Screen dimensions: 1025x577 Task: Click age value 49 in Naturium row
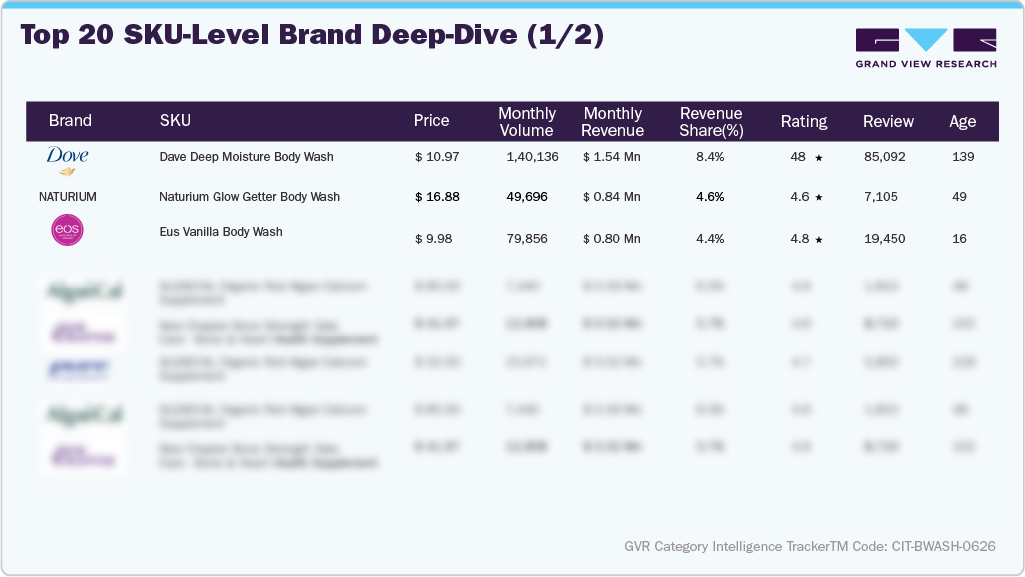(959, 197)
